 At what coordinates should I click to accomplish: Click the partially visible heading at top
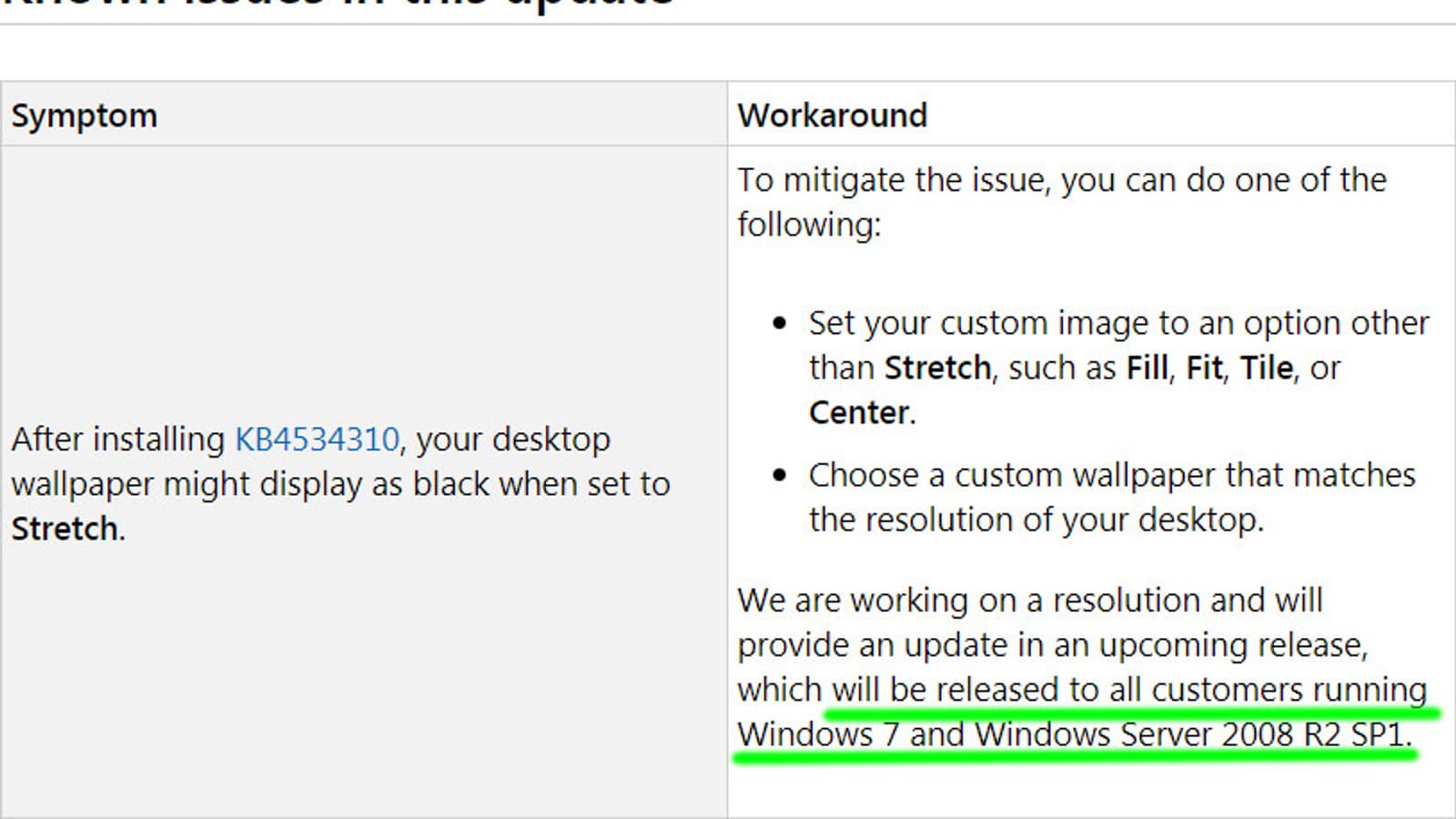click(337, 5)
